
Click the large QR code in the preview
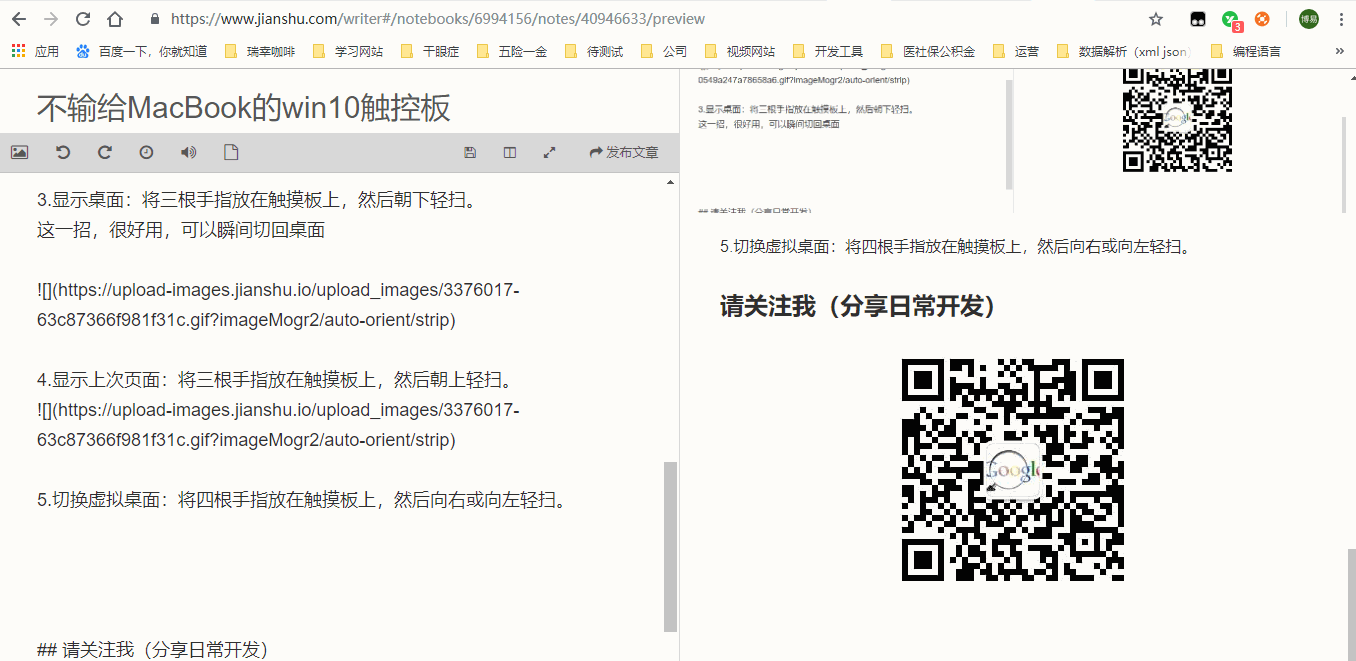pos(1012,469)
